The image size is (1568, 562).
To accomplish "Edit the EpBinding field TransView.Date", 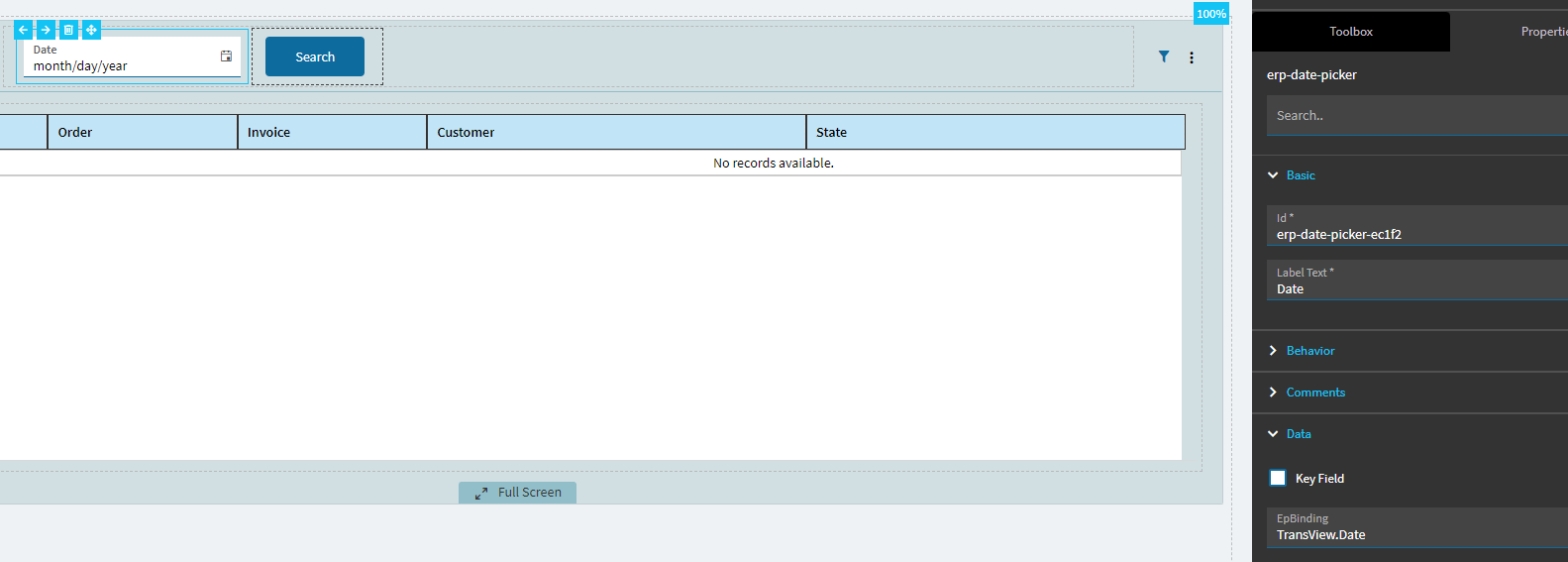I will [1417, 527].
